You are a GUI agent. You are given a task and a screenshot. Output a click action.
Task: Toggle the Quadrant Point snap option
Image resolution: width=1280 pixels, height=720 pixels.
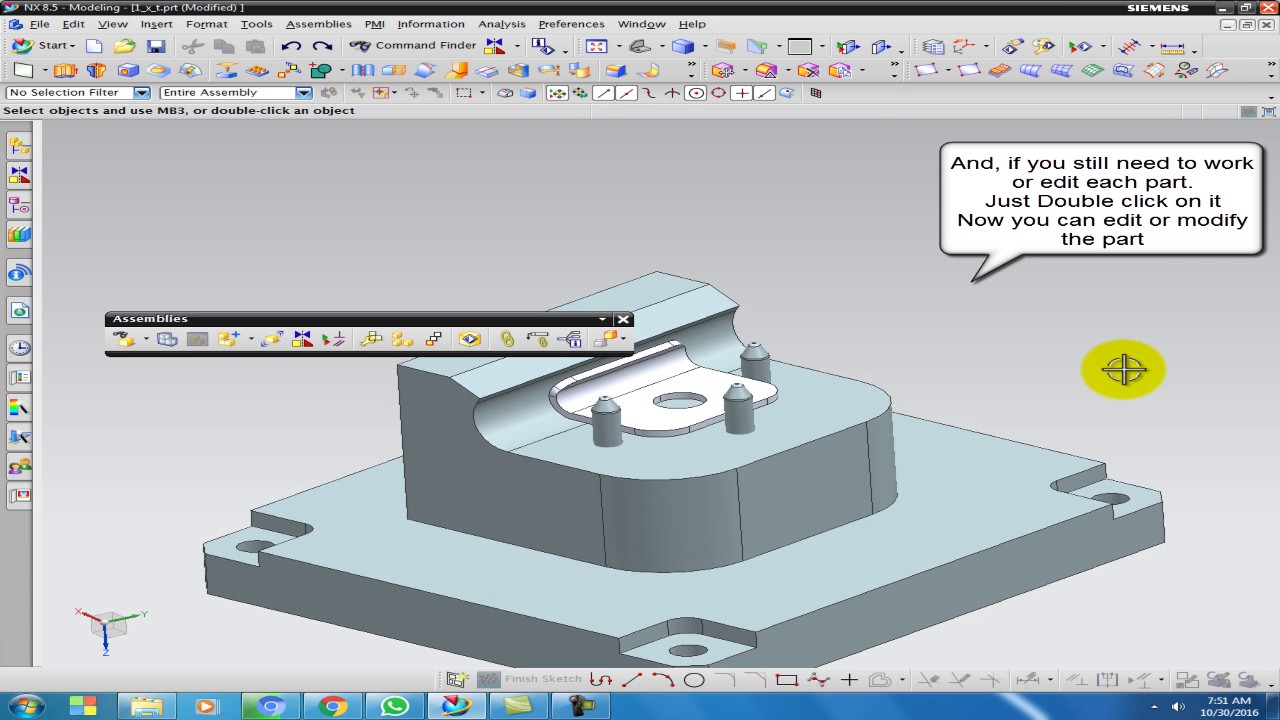coord(718,92)
